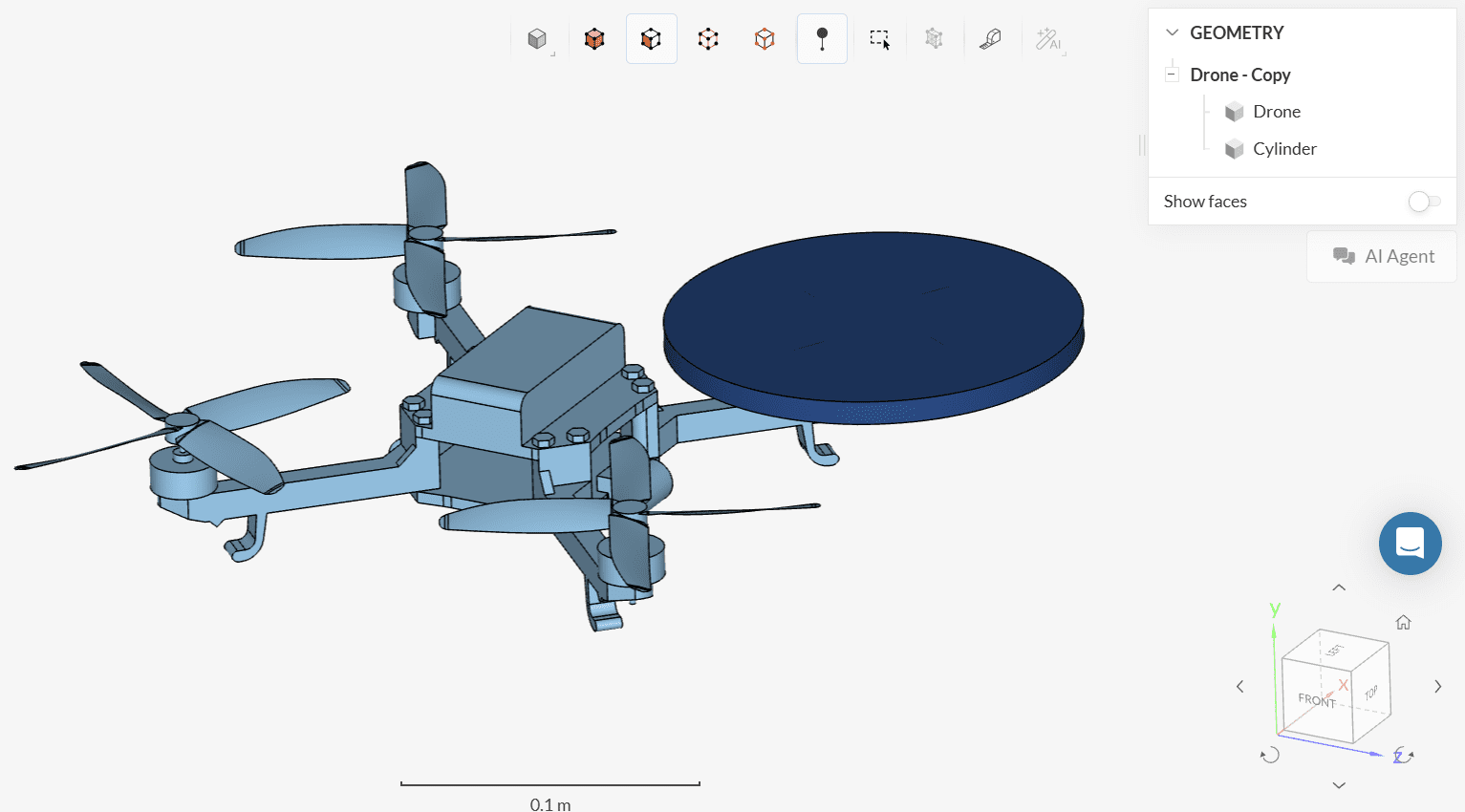Reset view with the home icon

tap(1403, 623)
